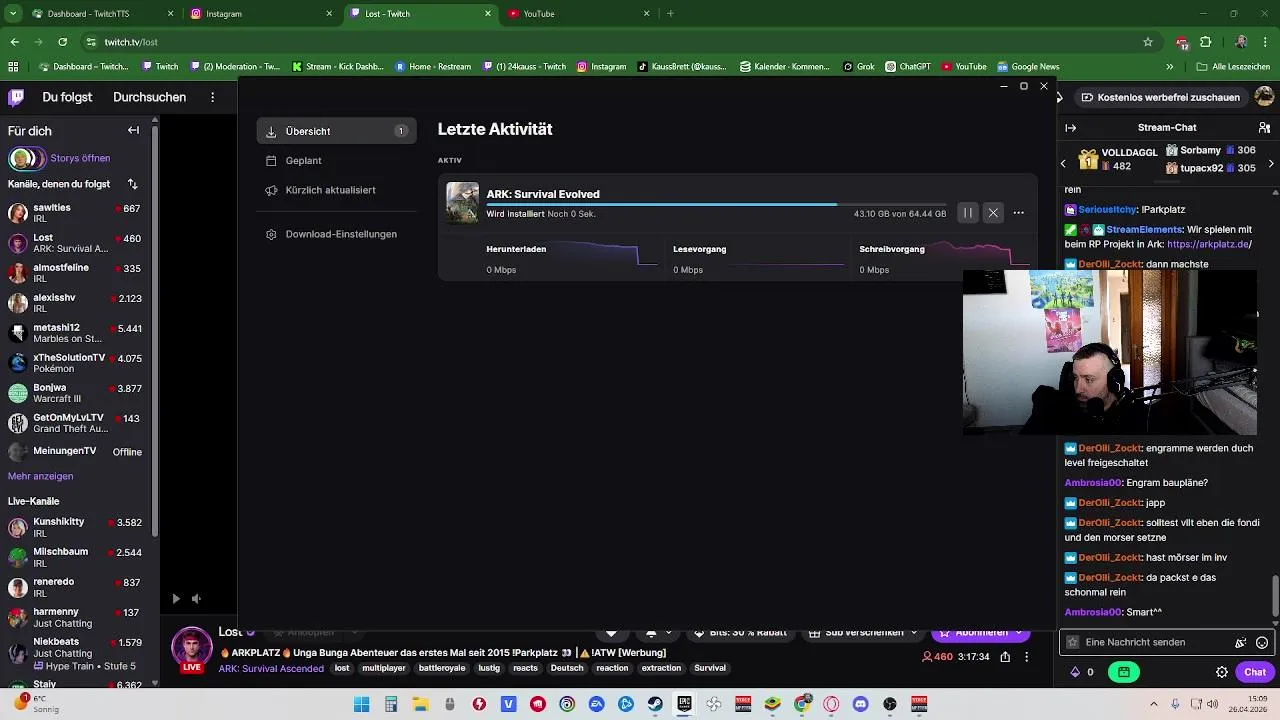Viewport: 1280px width, 720px height.
Task: Open metashi12 channel from sidebar
Action: tap(75, 333)
